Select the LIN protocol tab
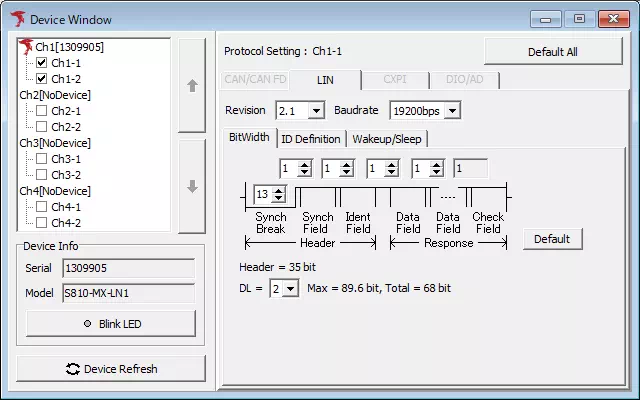 click(325, 80)
